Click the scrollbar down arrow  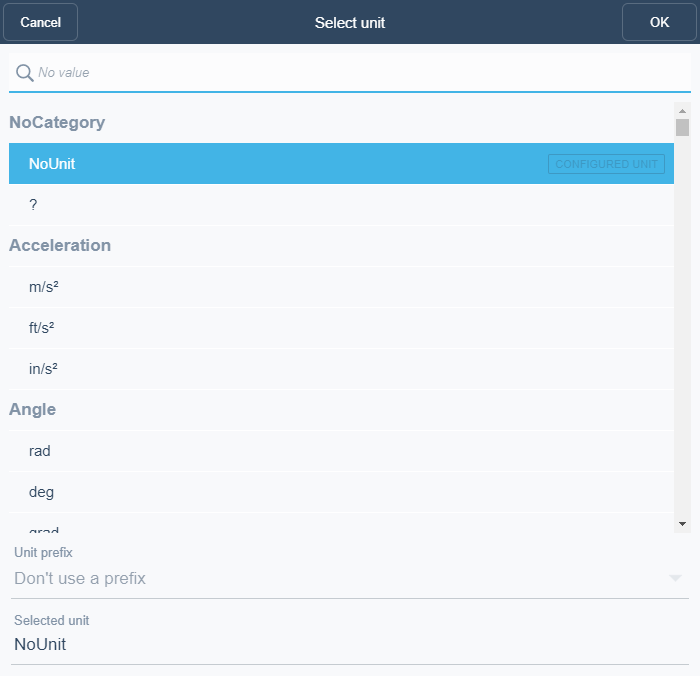click(x=682, y=524)
